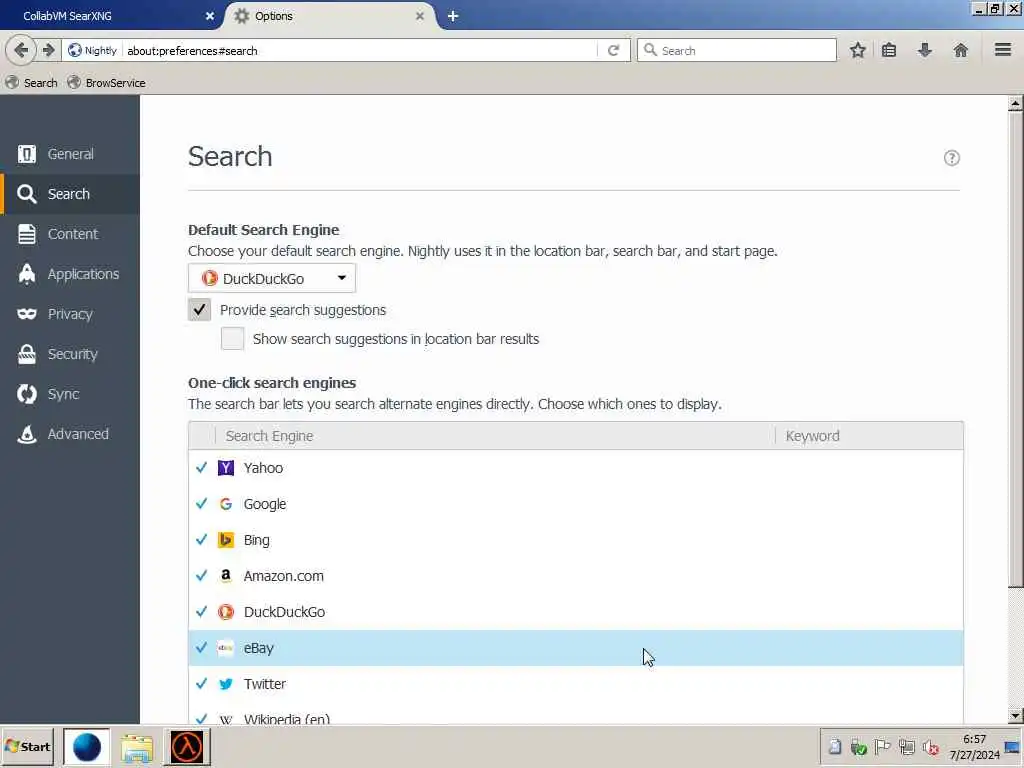Open the Sync preferences section
Viewport: 1024px width, 768px height.
pyautogui.click(x=70, y=394)
